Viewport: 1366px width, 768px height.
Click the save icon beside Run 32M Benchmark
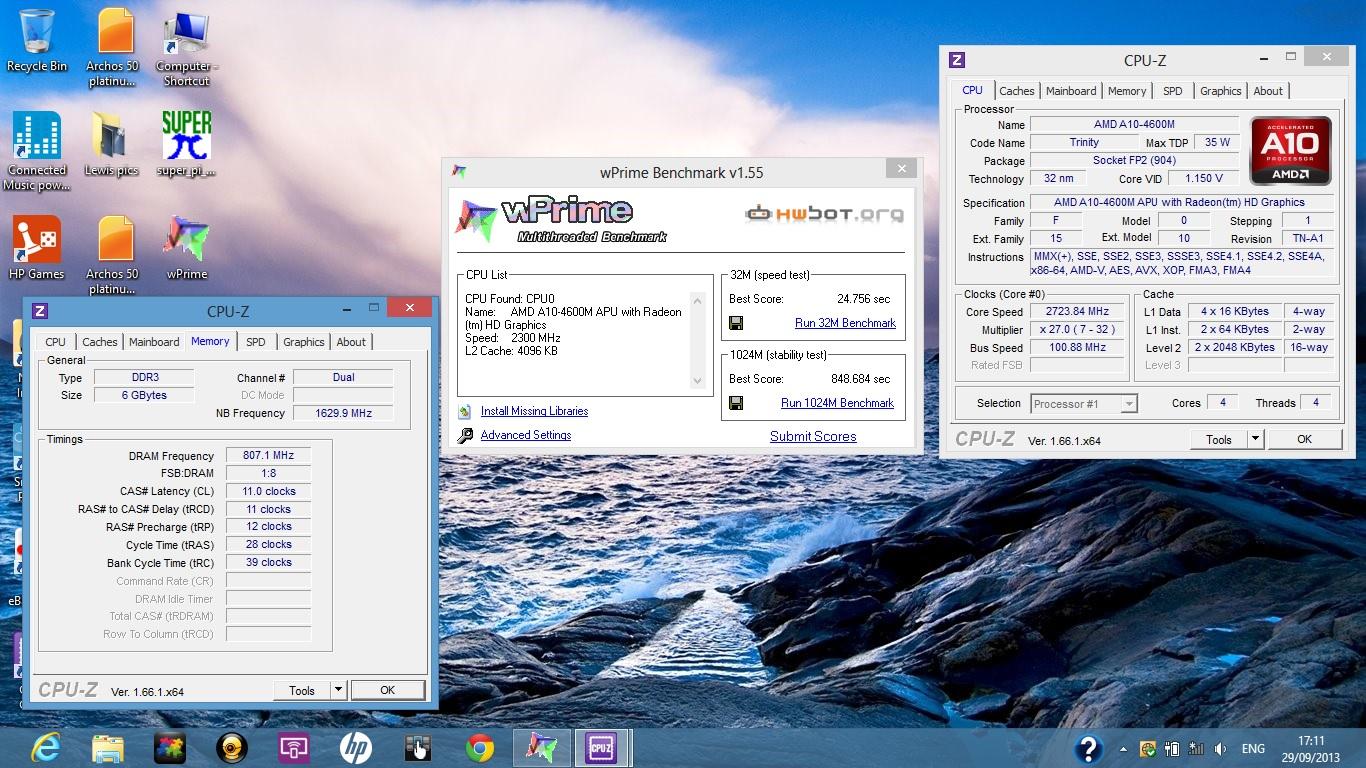pos(736,323)
